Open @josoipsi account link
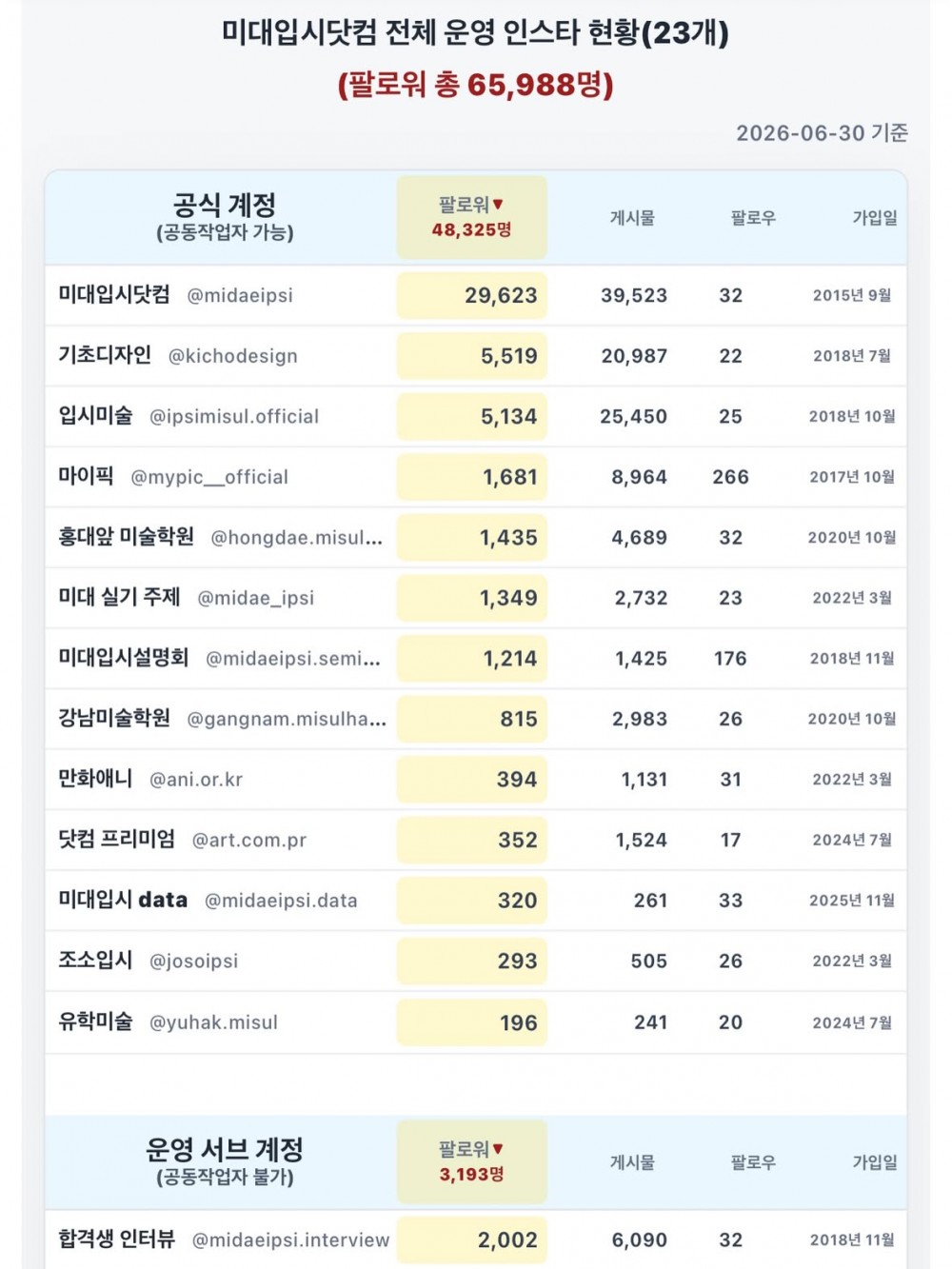Screen dimensions: 952x1269 tap(194, 962)
